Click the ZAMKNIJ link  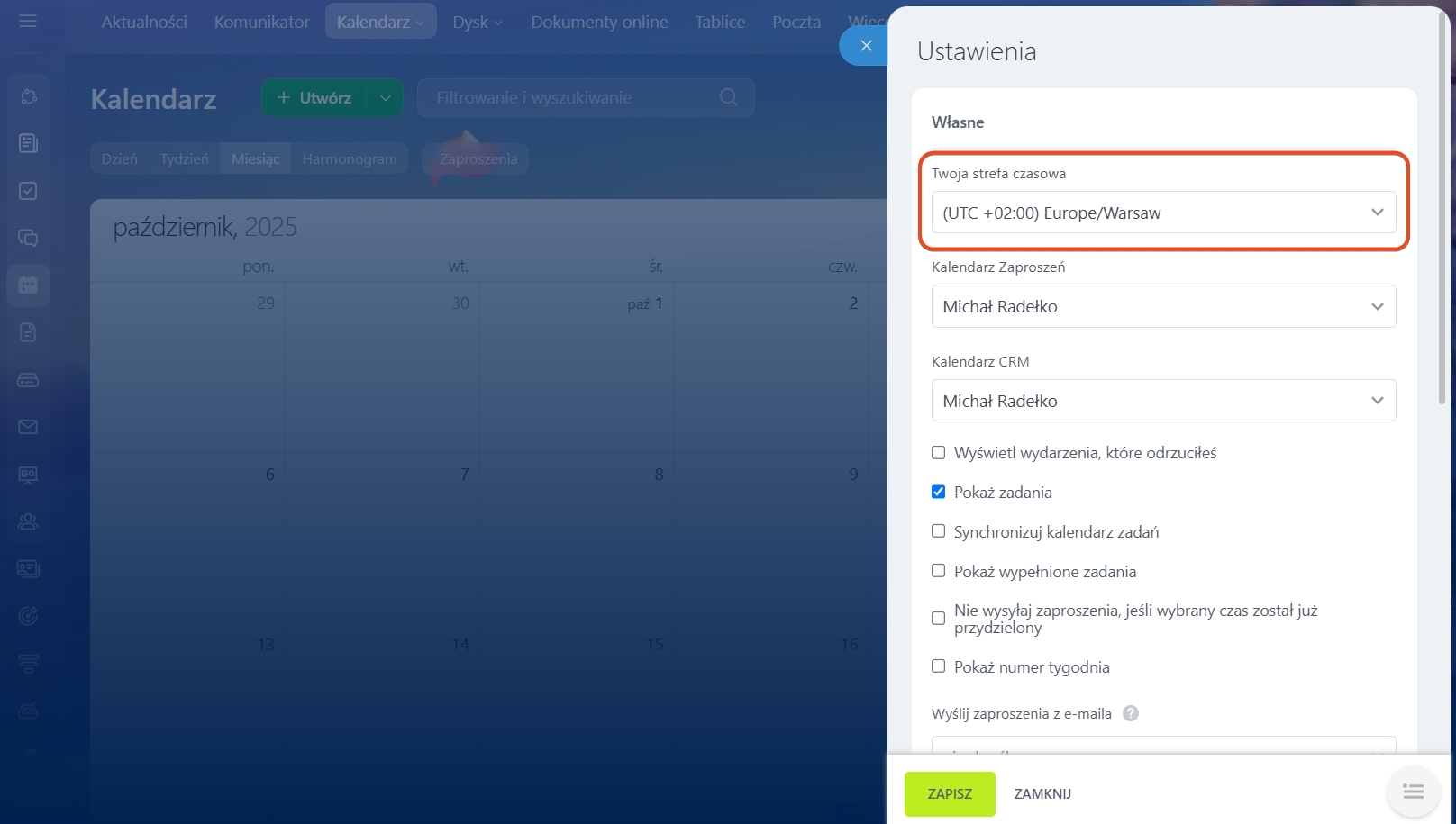point(1042,794)
